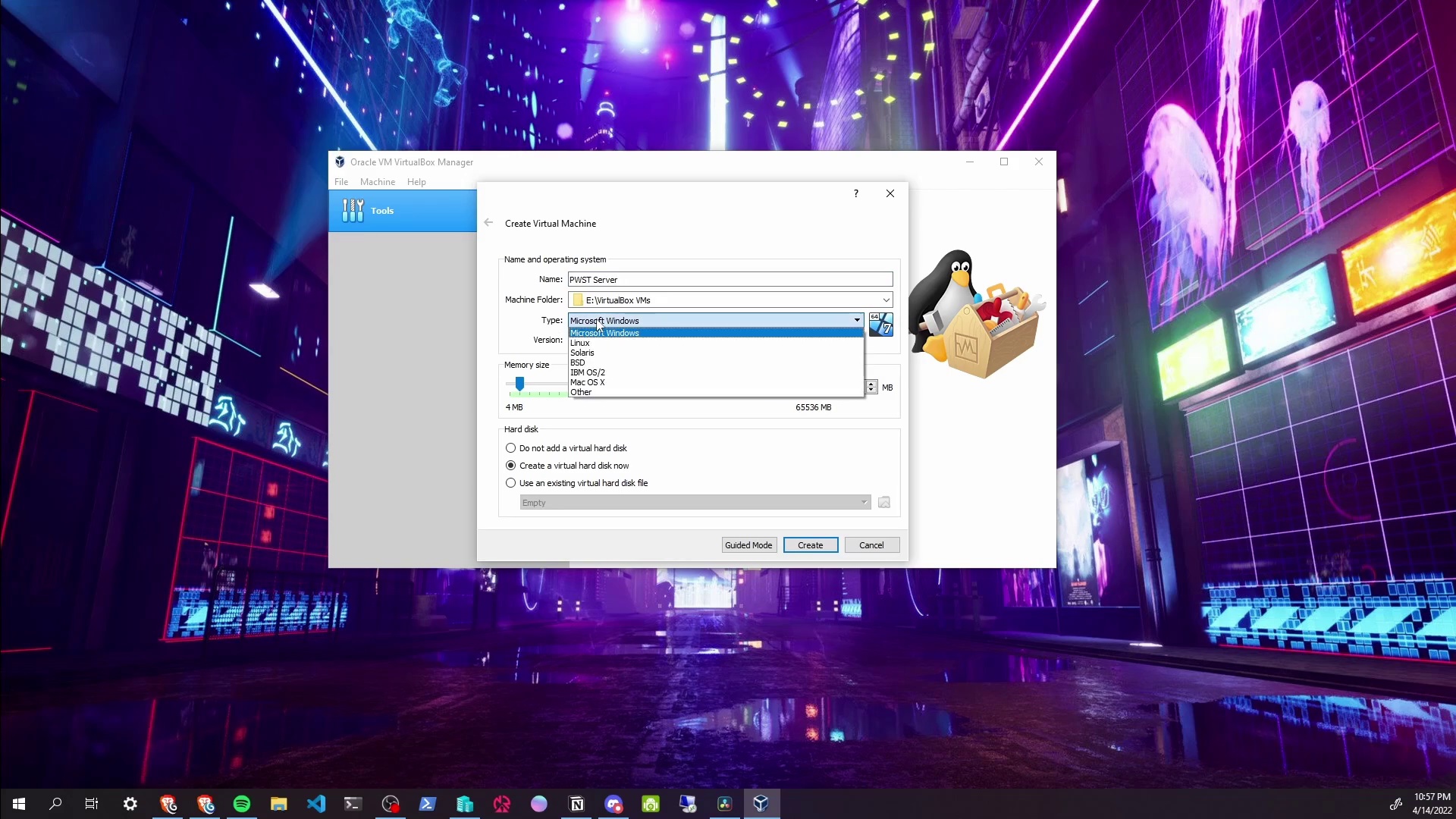Open the Empty hard disk file dropdown
The height and width of the screenshot is (819, 1456).
(x=695, y=502)
